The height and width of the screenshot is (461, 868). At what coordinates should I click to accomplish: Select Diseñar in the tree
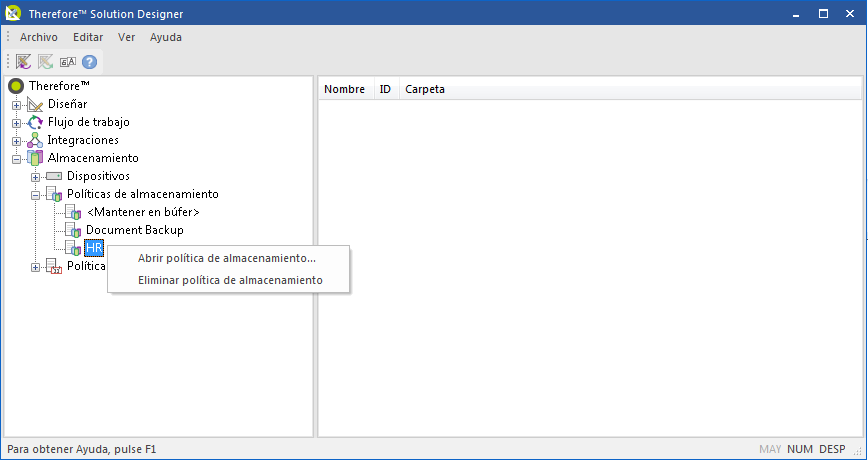click(68, 104)
